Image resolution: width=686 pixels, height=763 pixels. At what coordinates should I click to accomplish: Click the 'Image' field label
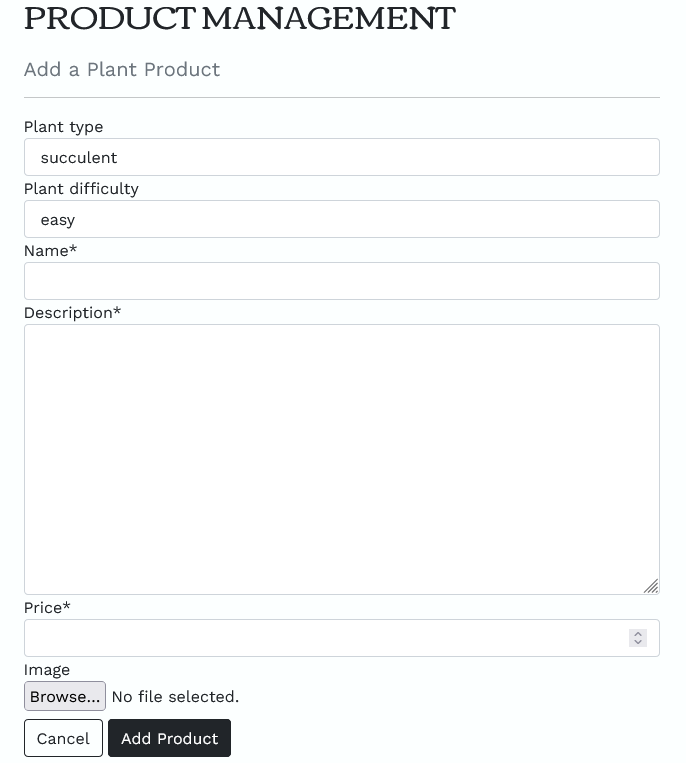pyautogui.click(x=46, y=670)
